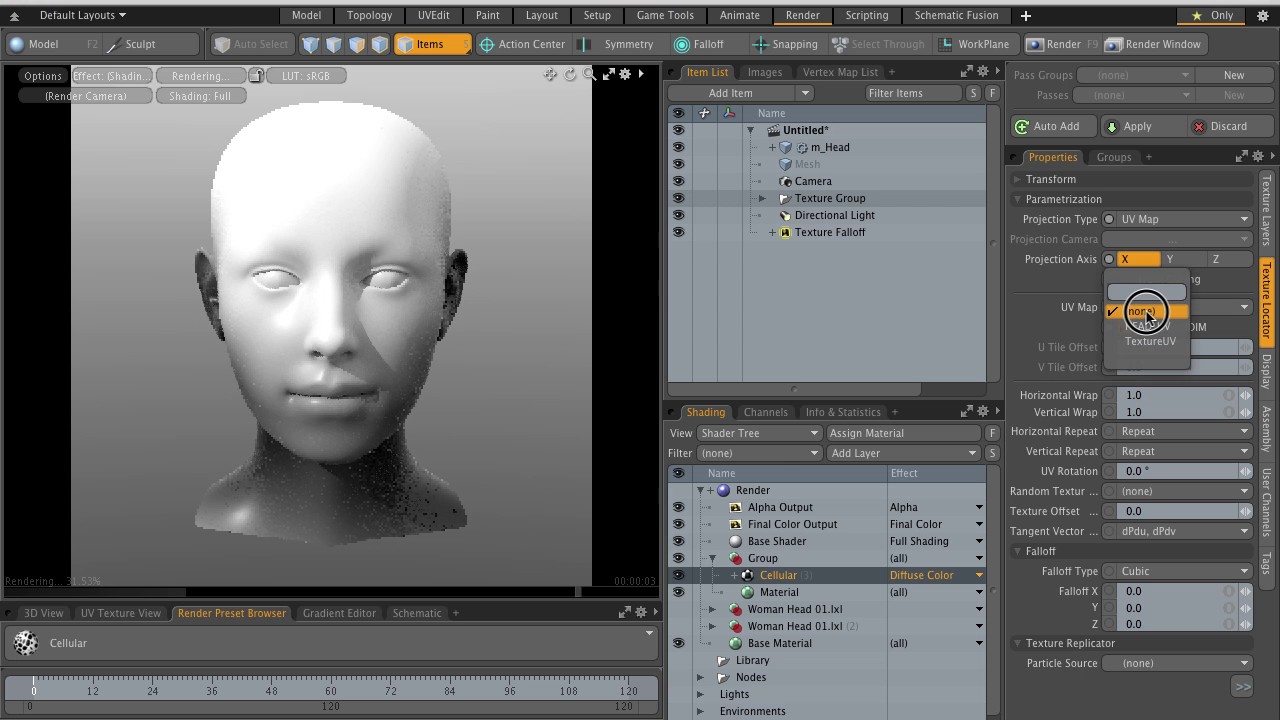Click the Falloff X value field
1280x720 pixels.
[1179, 591]
